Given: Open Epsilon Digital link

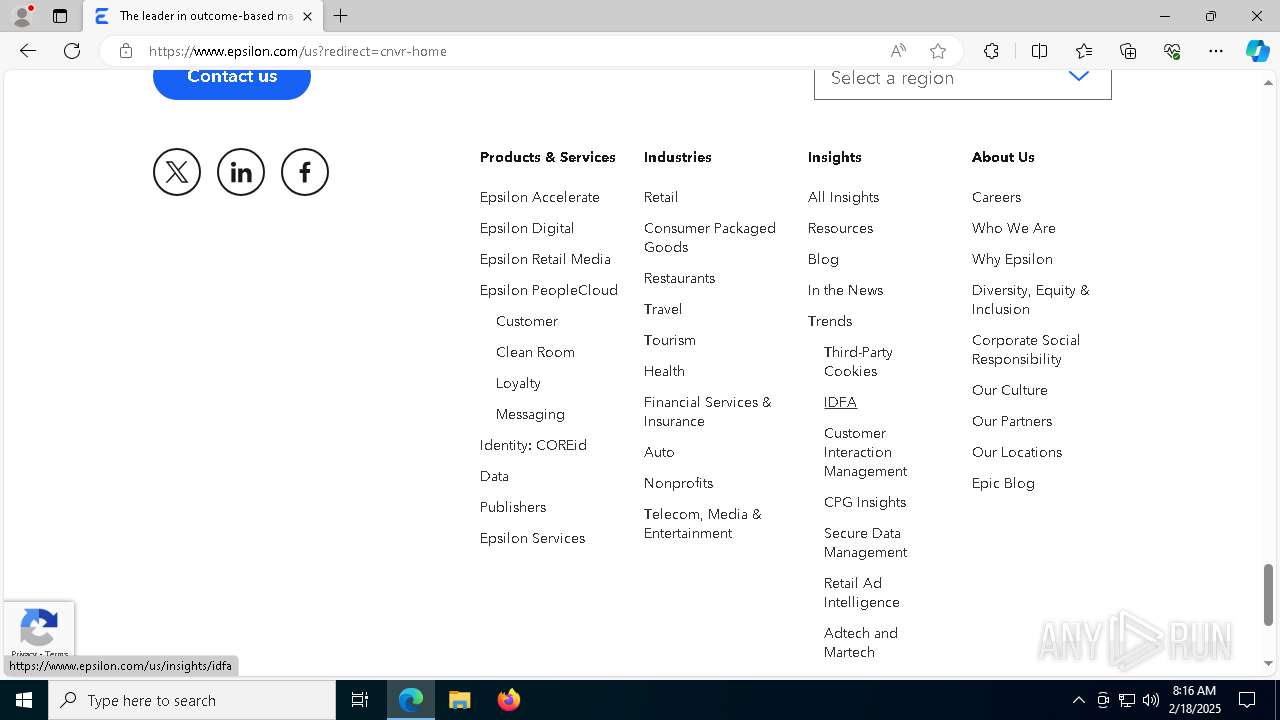Looking at the screenshot, I should (x=527, y=228).
